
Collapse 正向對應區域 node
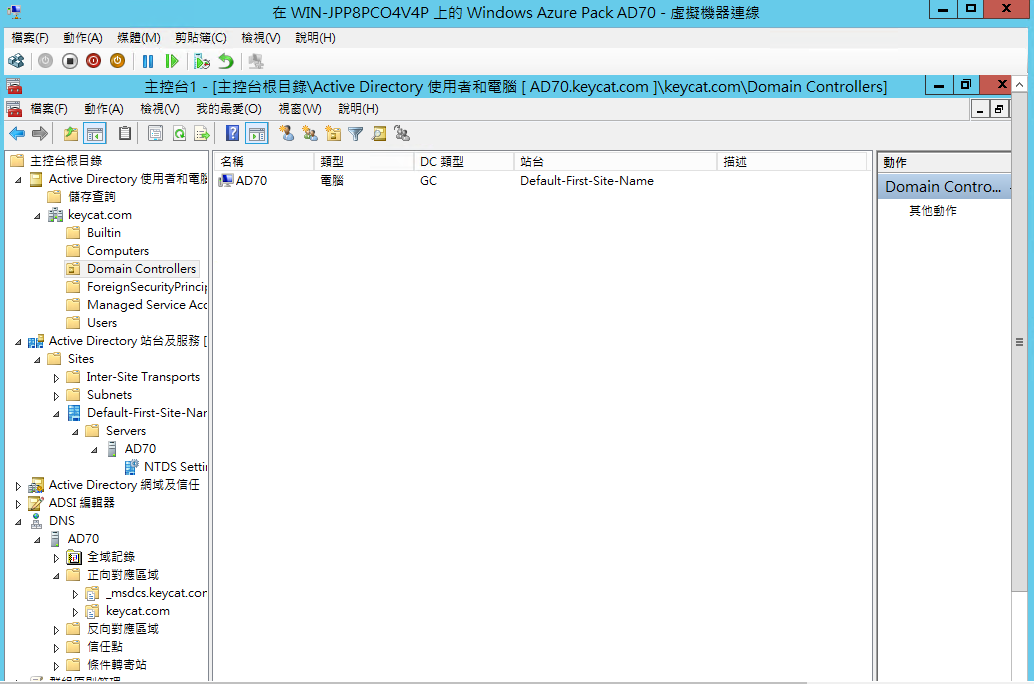click(x=56, y=576)
